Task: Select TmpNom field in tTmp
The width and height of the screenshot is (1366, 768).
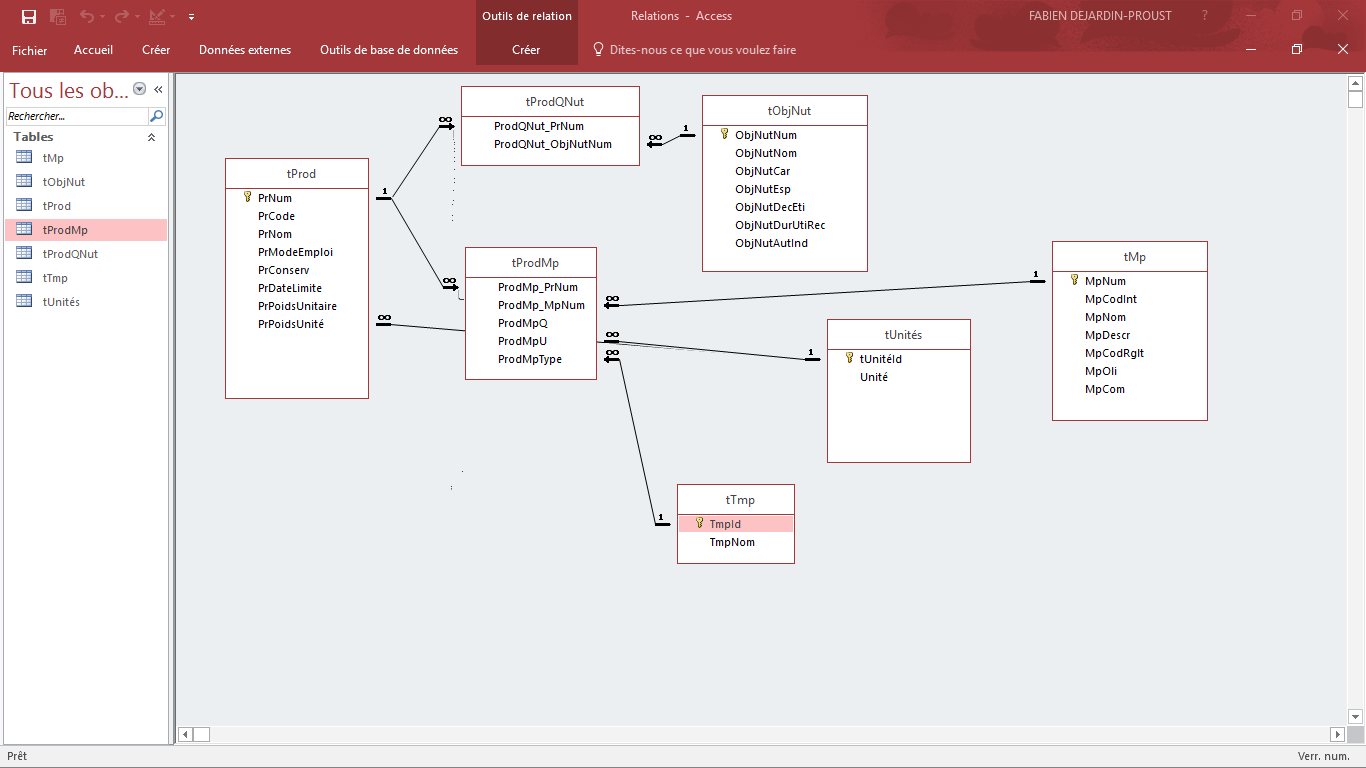Action: tap(732, 542)
